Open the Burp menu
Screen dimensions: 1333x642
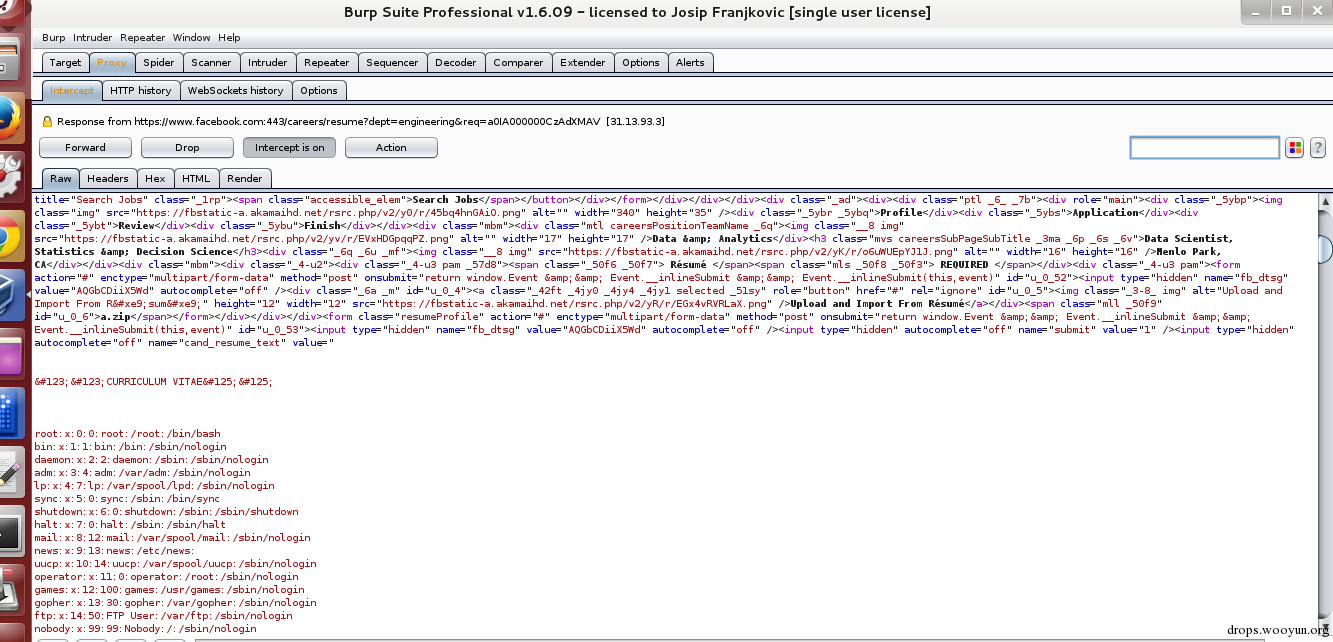point(54,37)
